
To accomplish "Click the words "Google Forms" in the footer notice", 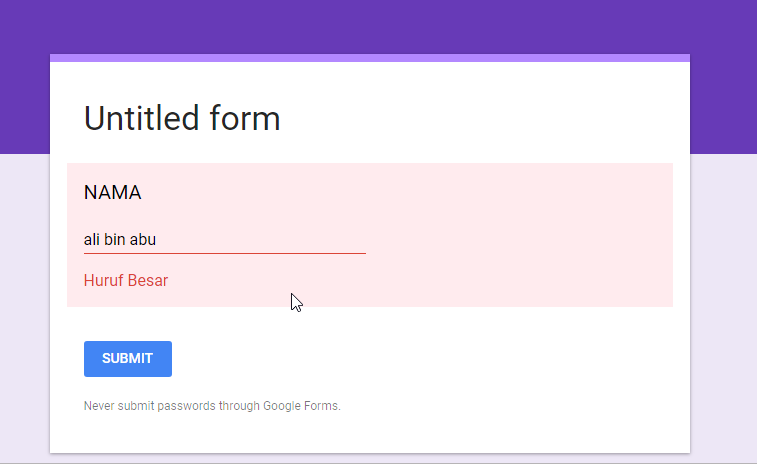I will [x=301, y=406].
